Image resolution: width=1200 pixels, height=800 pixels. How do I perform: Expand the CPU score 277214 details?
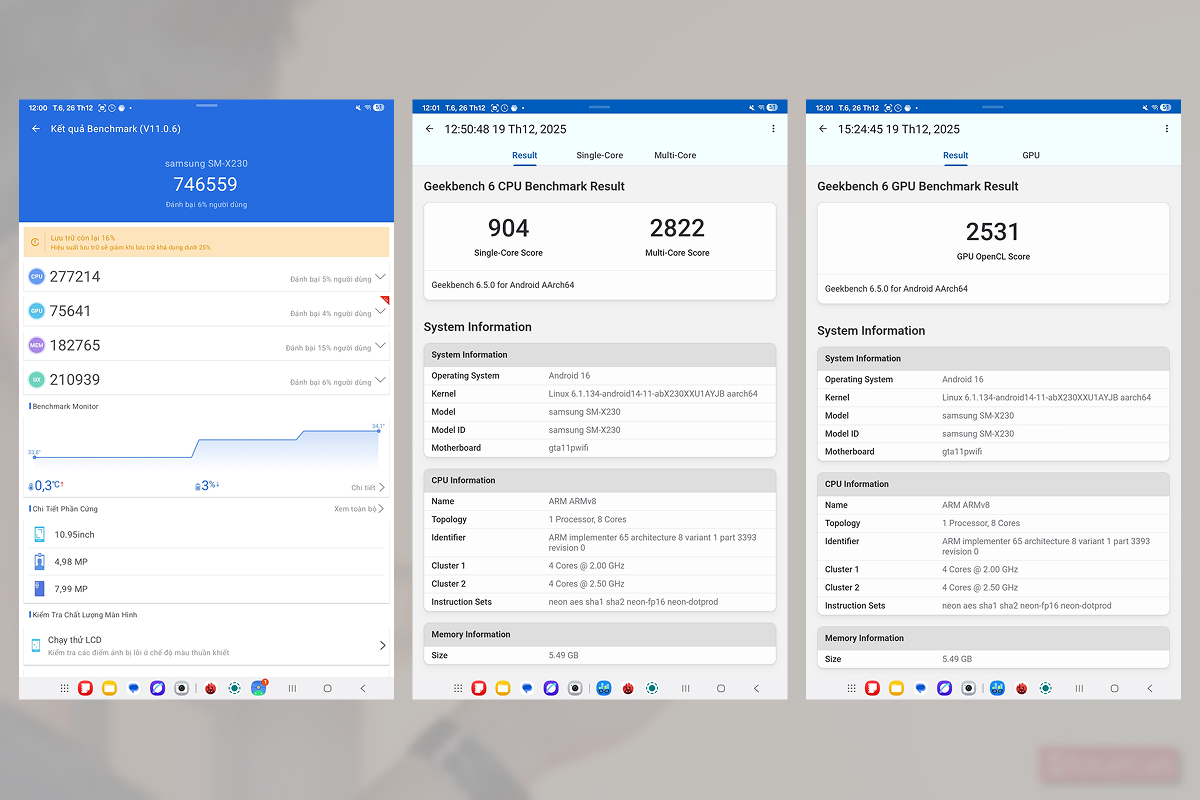380,277
